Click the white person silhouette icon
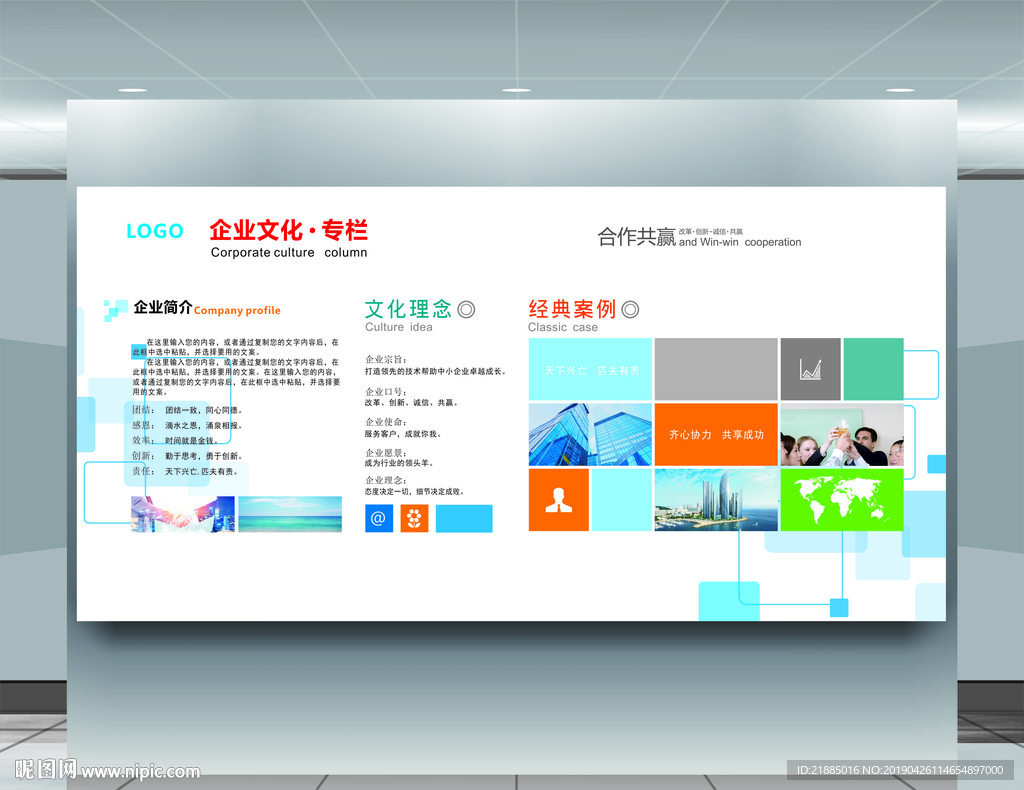This screenshot has height=790, width=1024. point(558,498)
